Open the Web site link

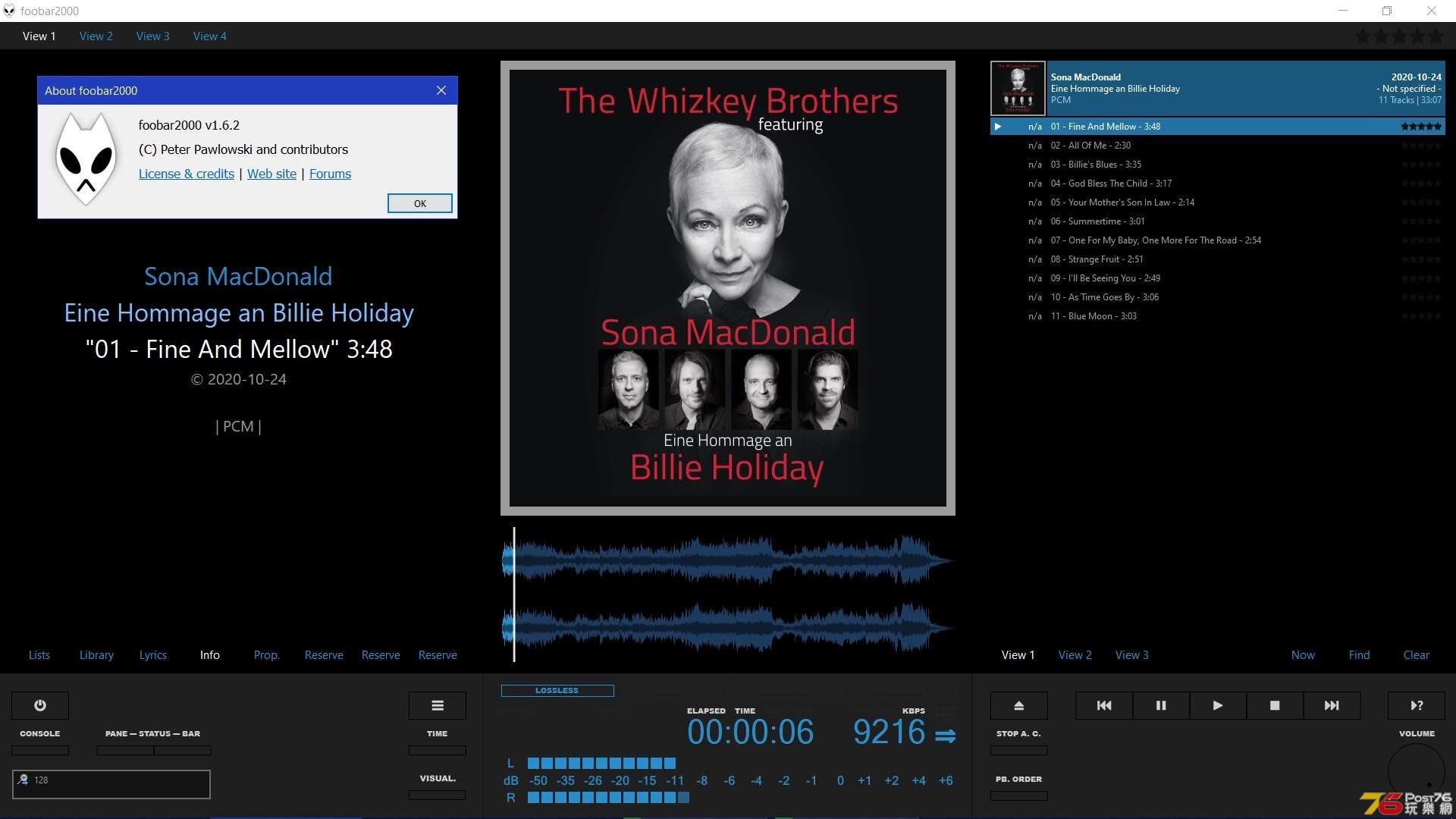271,174
